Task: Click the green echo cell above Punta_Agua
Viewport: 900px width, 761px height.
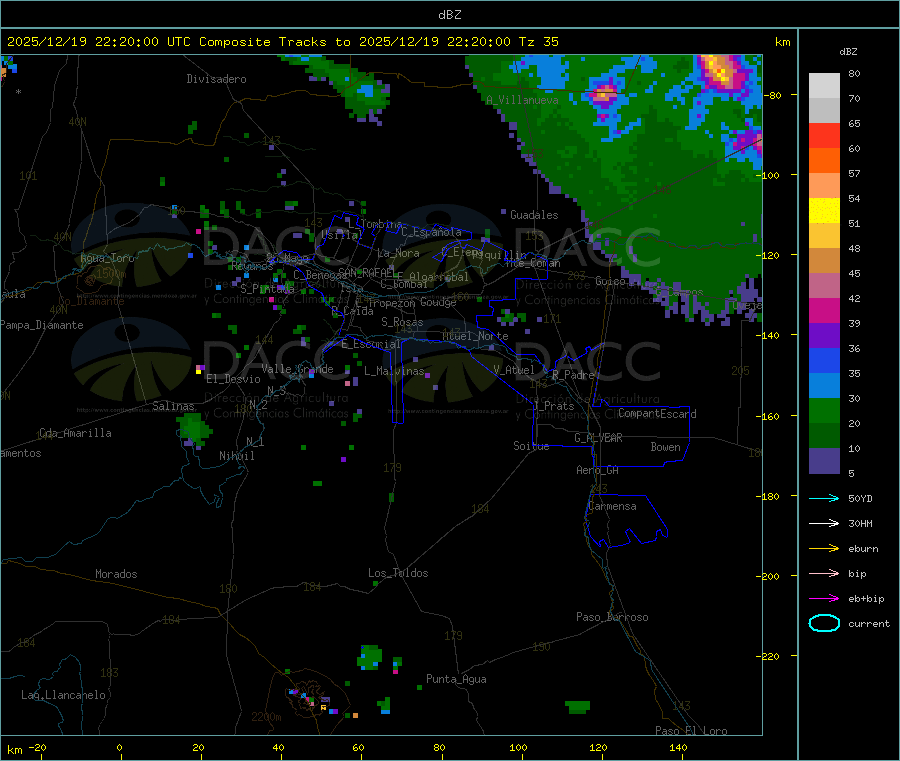Action: pyautogui.click(x=370, y=658)
